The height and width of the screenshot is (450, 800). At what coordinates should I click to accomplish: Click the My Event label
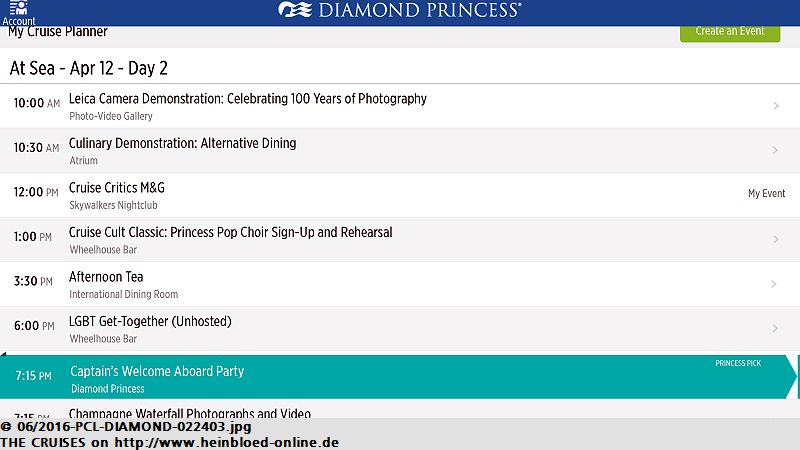point(766,193)
